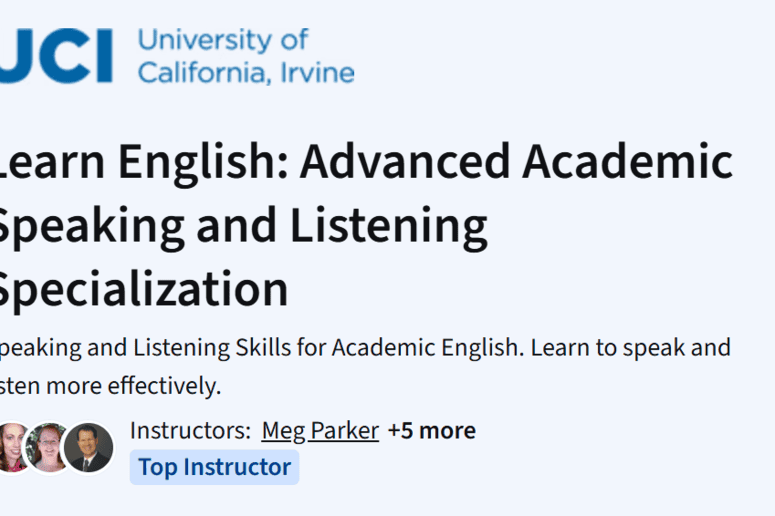Click the UCI logo

coord(58,55)
